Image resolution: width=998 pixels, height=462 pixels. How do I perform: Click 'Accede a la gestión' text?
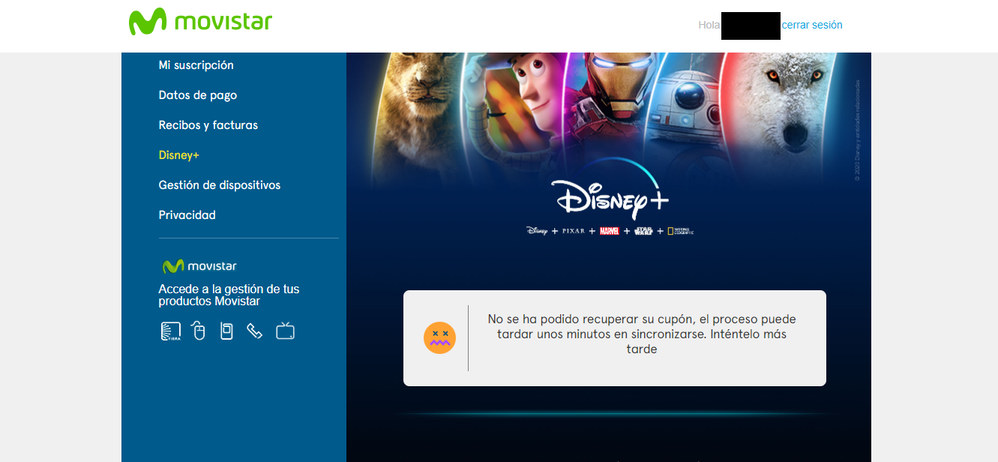pos(229,295)
